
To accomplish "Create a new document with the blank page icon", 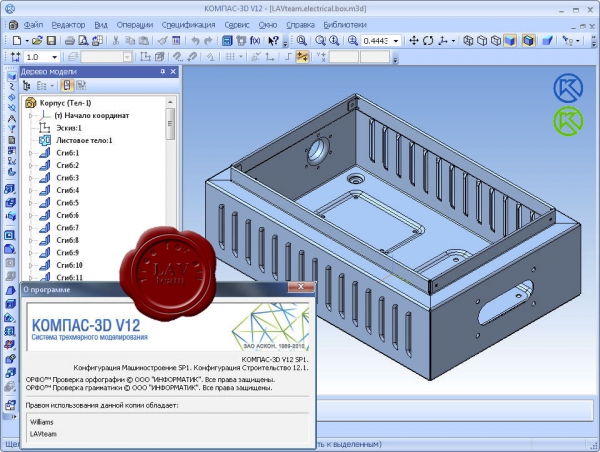I will (17, 41).
